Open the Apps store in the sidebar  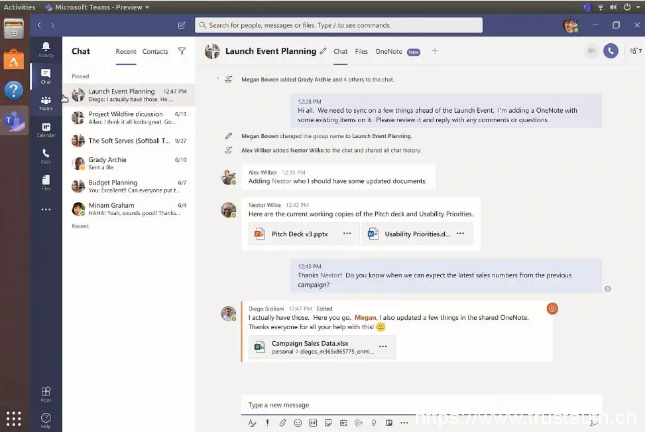point(46,394)
